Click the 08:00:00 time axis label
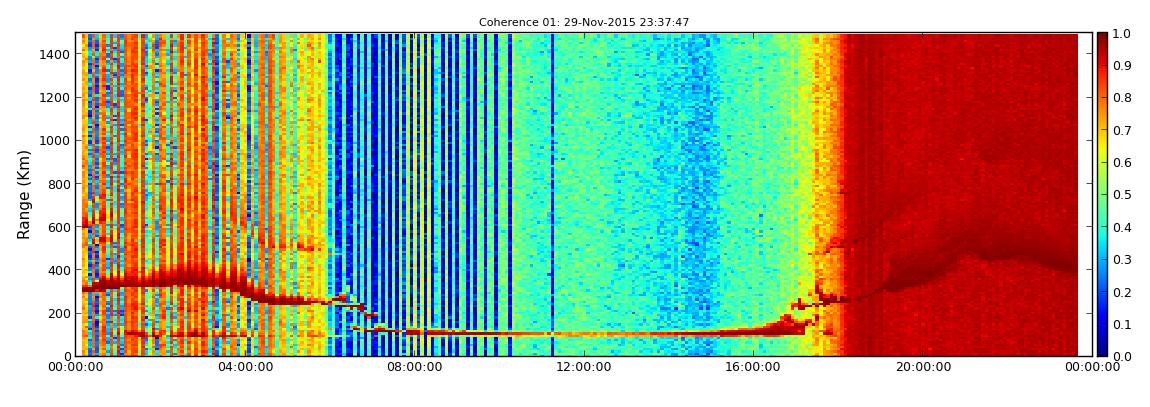Image resolution: width=1150 pixels, height=407 pixels. click(414, 367)
